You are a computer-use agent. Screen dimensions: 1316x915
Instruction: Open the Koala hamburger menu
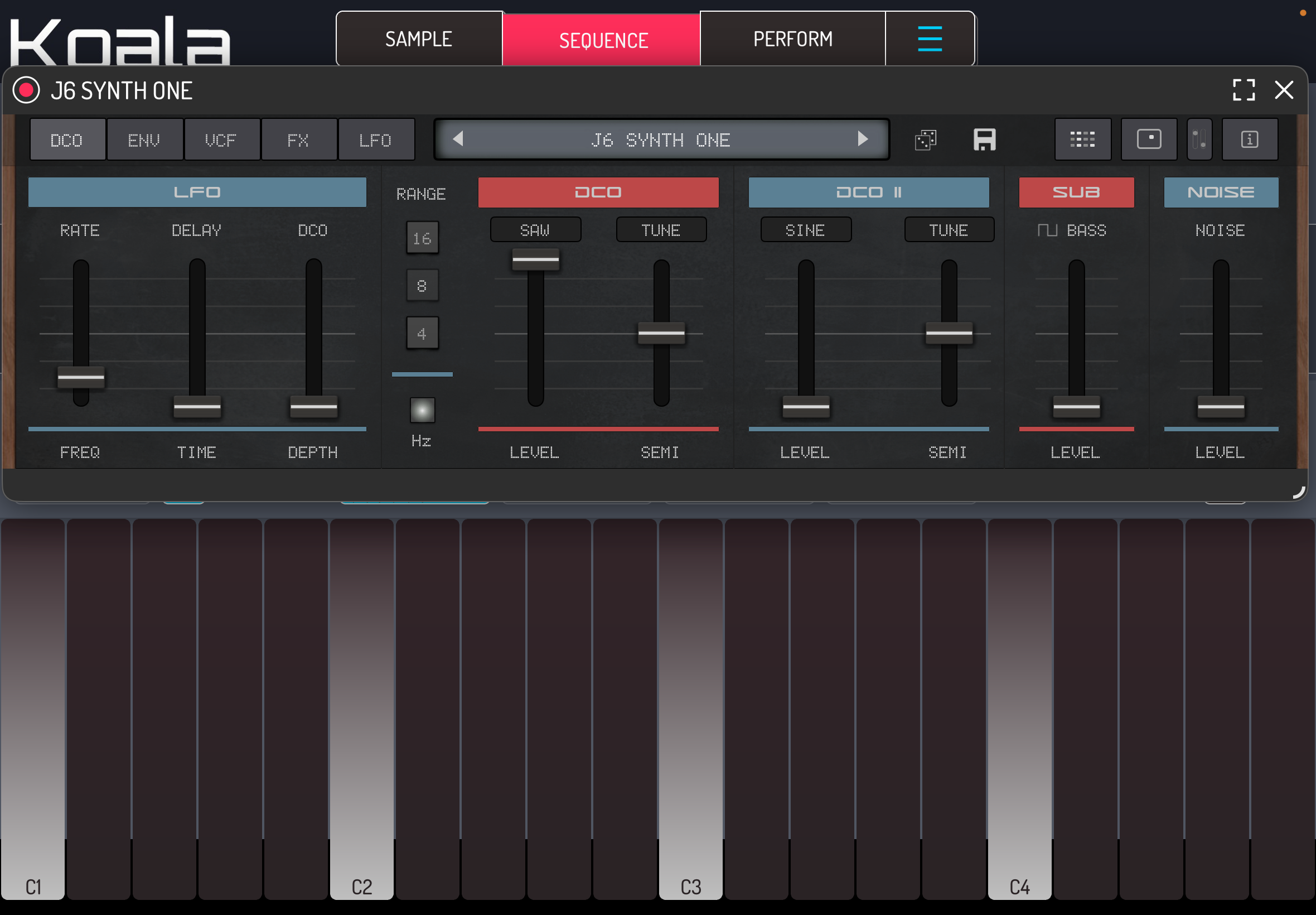pos(929,38)
